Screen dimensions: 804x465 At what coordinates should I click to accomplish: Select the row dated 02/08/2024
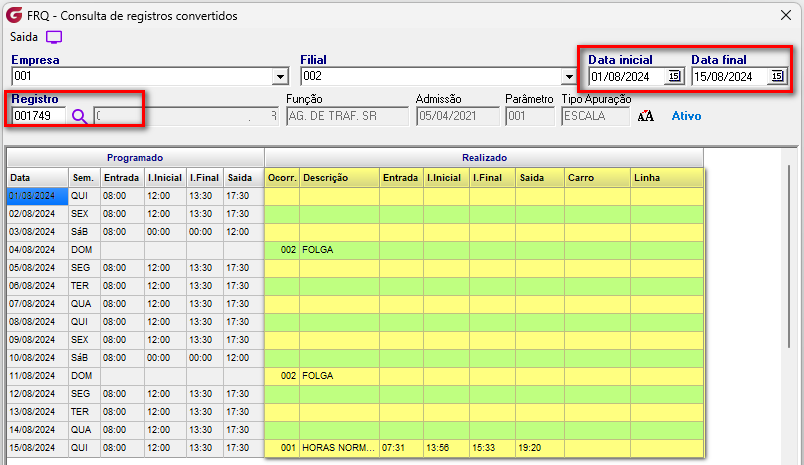pos(355,214)
